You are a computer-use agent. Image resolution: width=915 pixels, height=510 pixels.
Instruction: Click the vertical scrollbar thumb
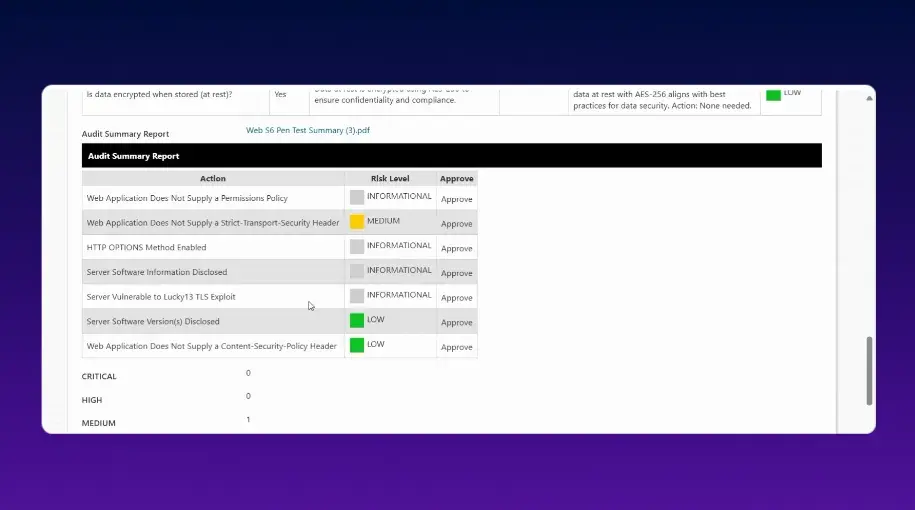[869, 370]
